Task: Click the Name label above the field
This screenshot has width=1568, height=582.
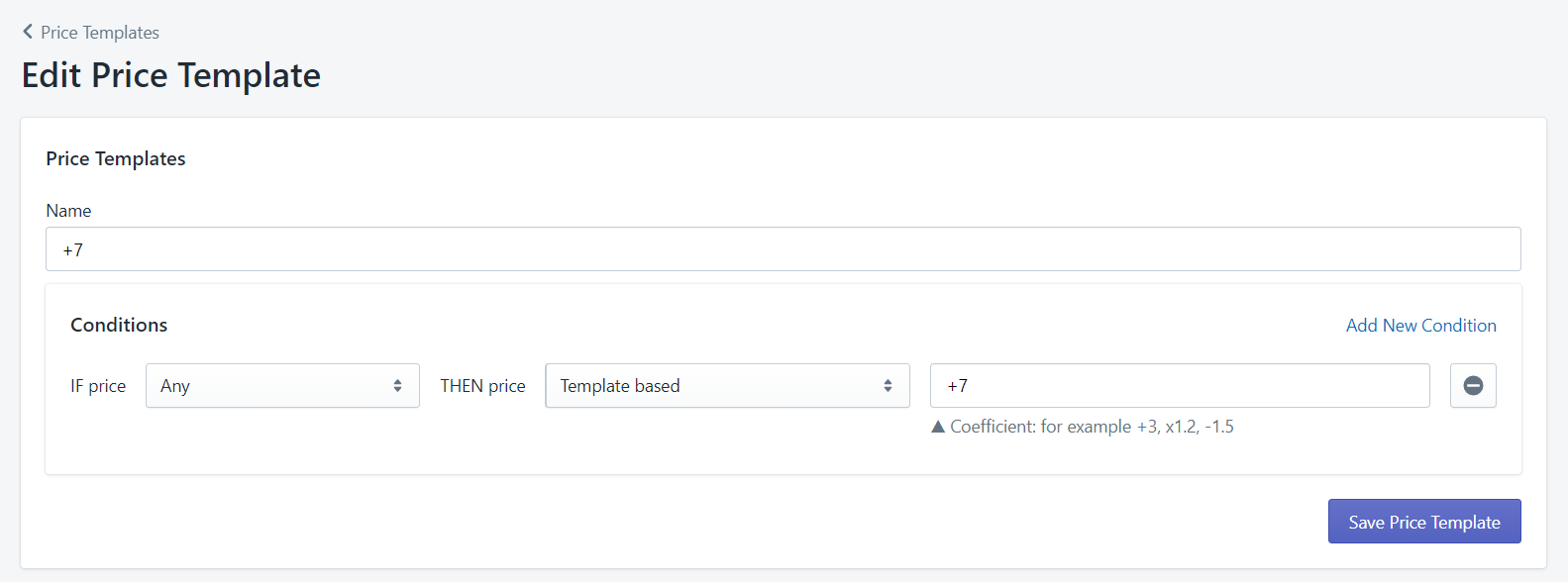Action: tap(68, 211)
